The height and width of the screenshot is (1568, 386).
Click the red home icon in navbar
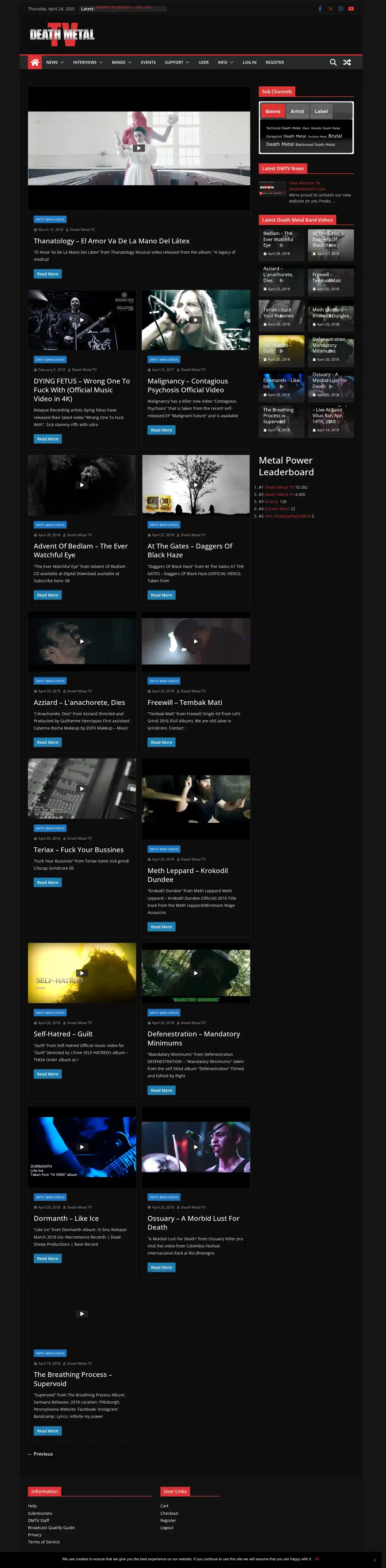pyautogui.click(x=35, y=62)
